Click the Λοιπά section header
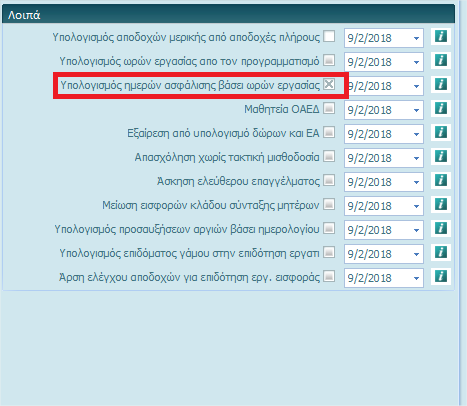 (228, 14)
